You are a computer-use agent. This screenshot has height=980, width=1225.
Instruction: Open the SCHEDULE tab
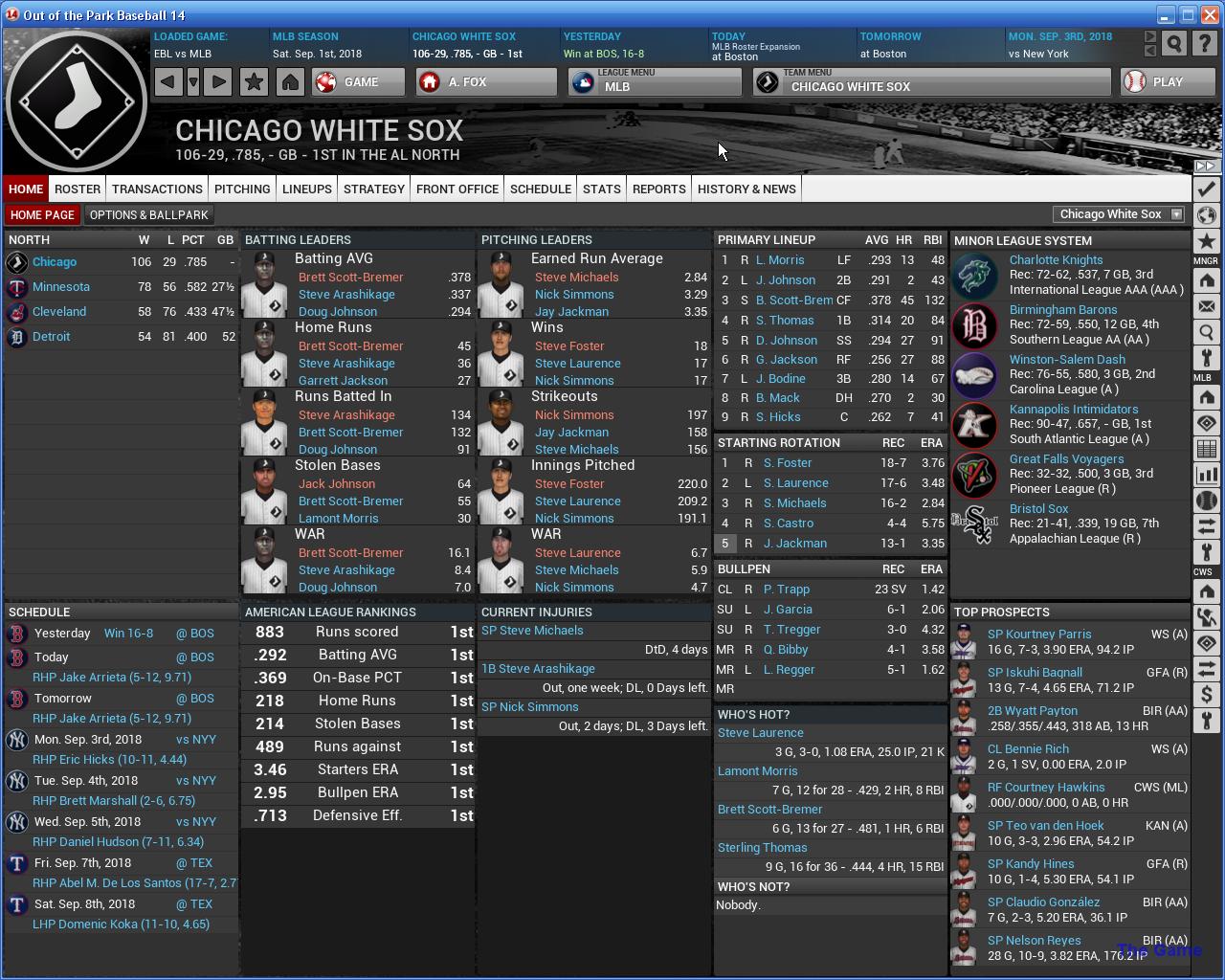tap(541, 189)
